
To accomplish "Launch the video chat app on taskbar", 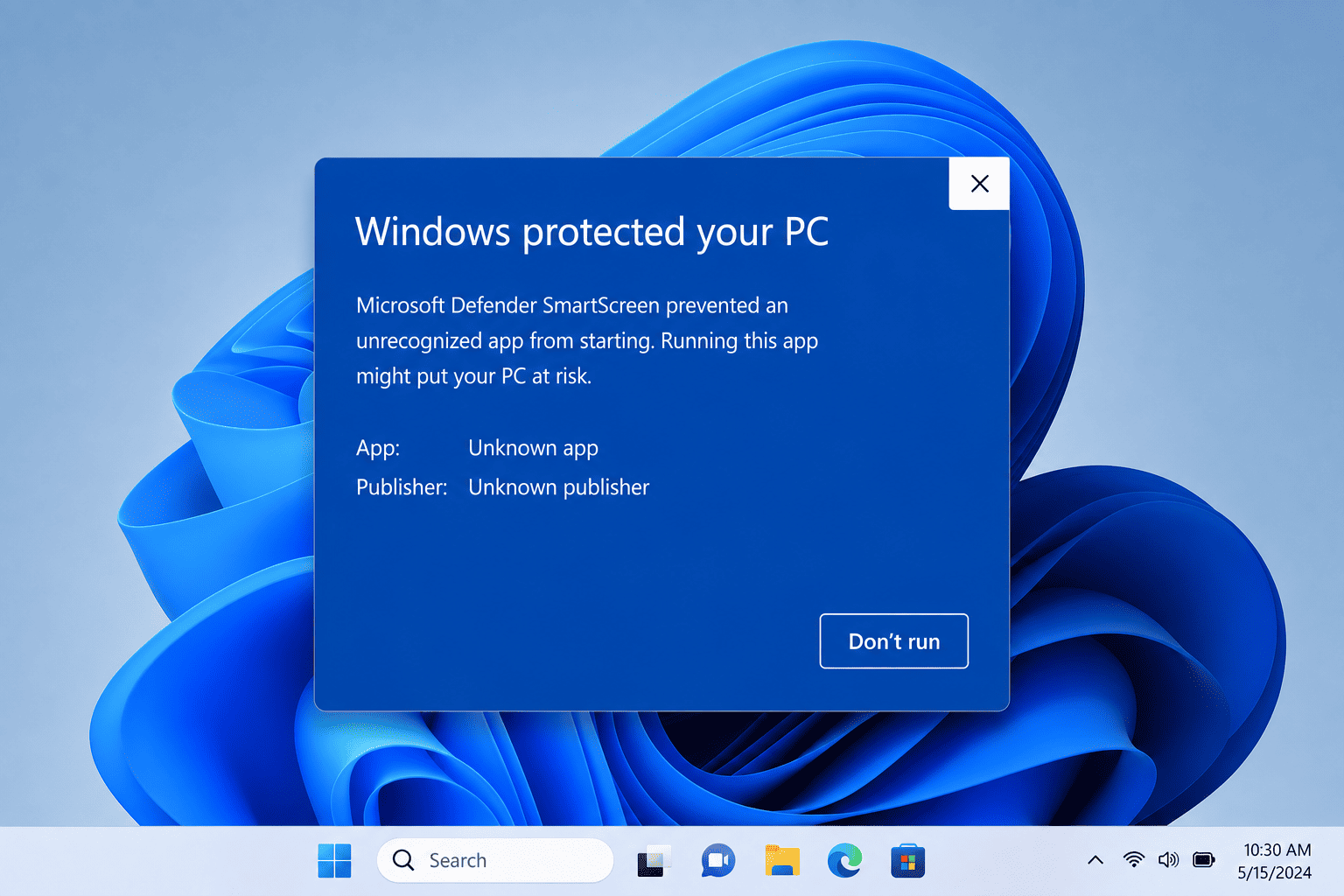I will coord(718,861).
